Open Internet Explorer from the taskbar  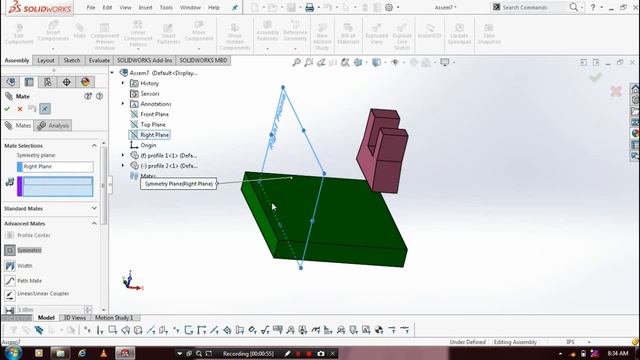click(x=82, y=353)
